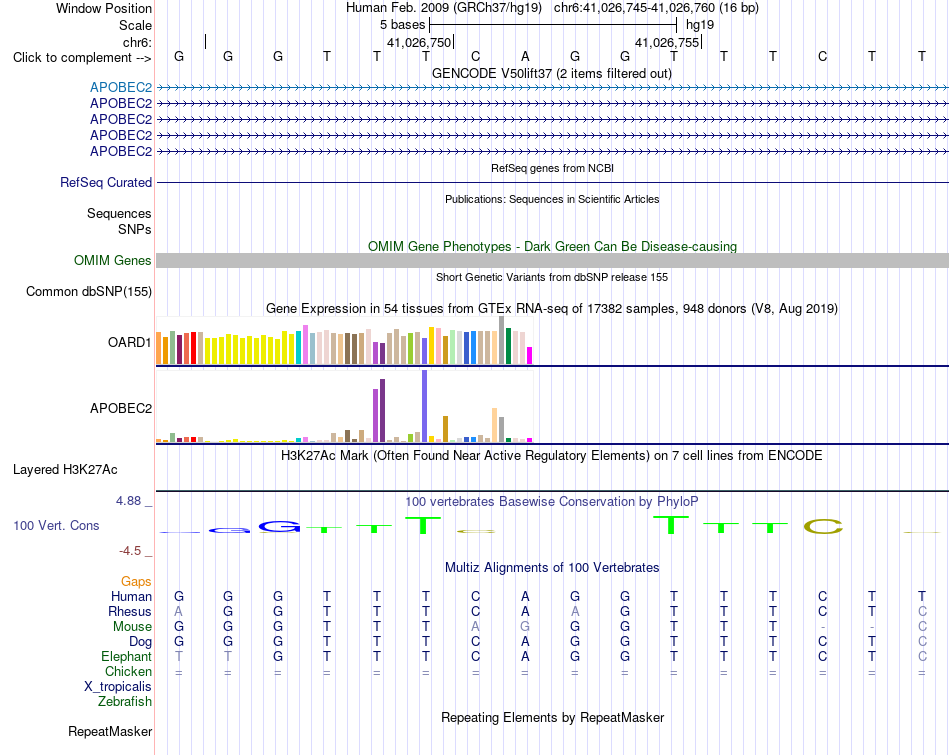Click the hg19 assembly label
Image resolution: width=950 pixels, height=755 pixels.
click(x=700, y=25)
